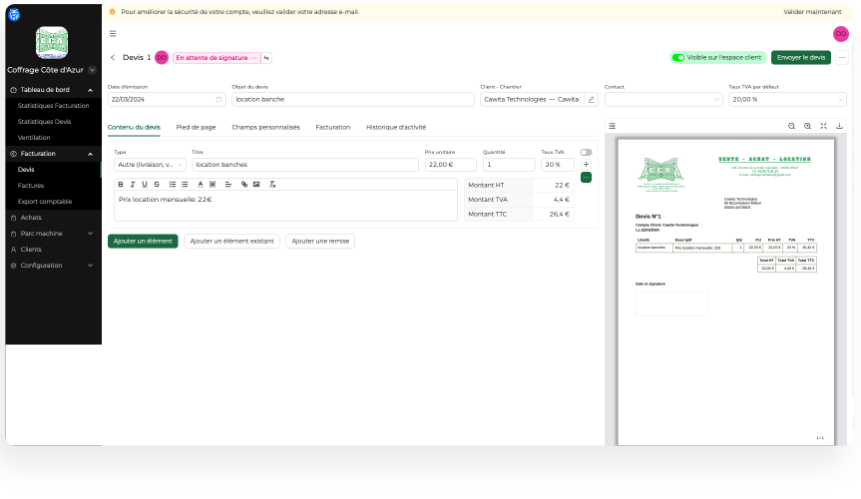Edit the Client - Chantier with pencil icon
Screen dimensions: 861x499
591,100
